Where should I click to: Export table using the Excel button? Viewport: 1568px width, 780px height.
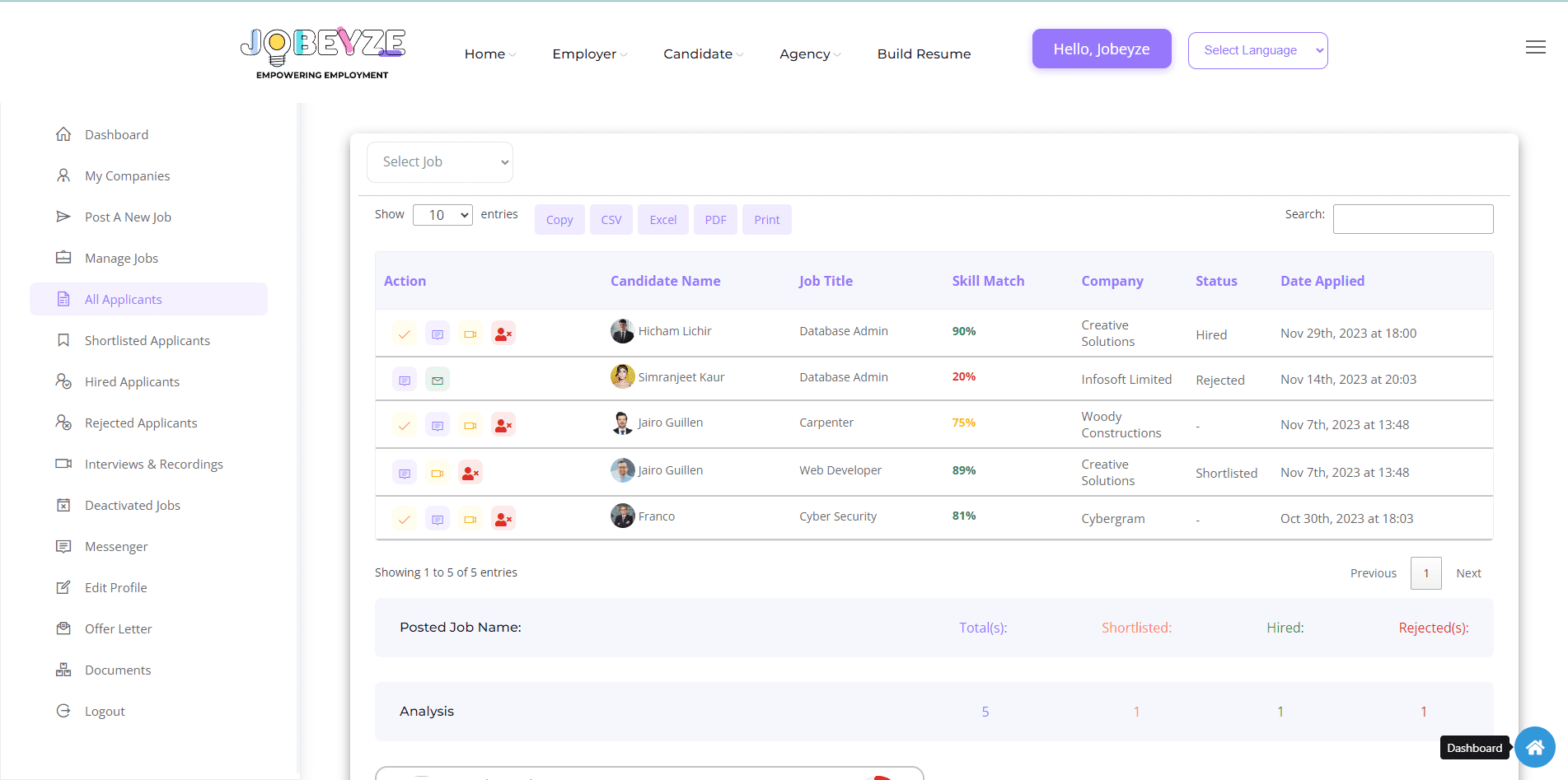point(662,220)
